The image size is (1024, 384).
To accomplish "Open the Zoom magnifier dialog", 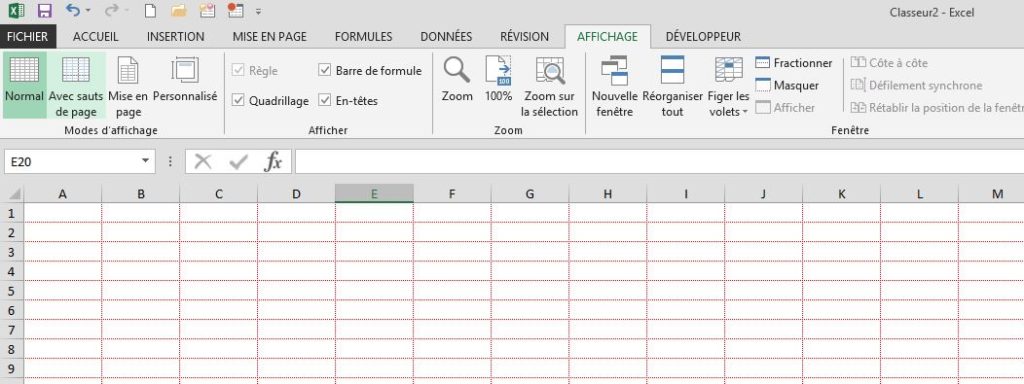I will (457, 78).
